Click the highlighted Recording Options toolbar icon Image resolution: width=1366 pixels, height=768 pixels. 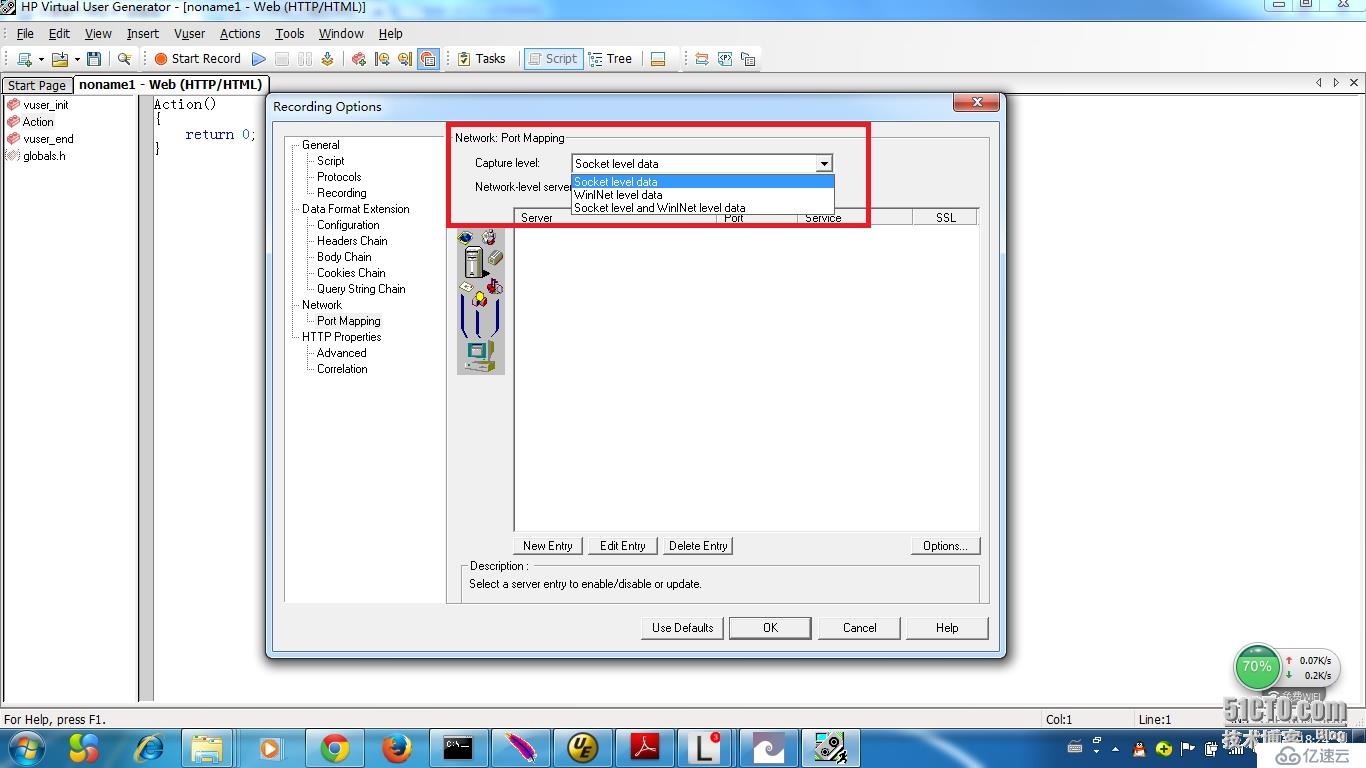click(428, 59)
